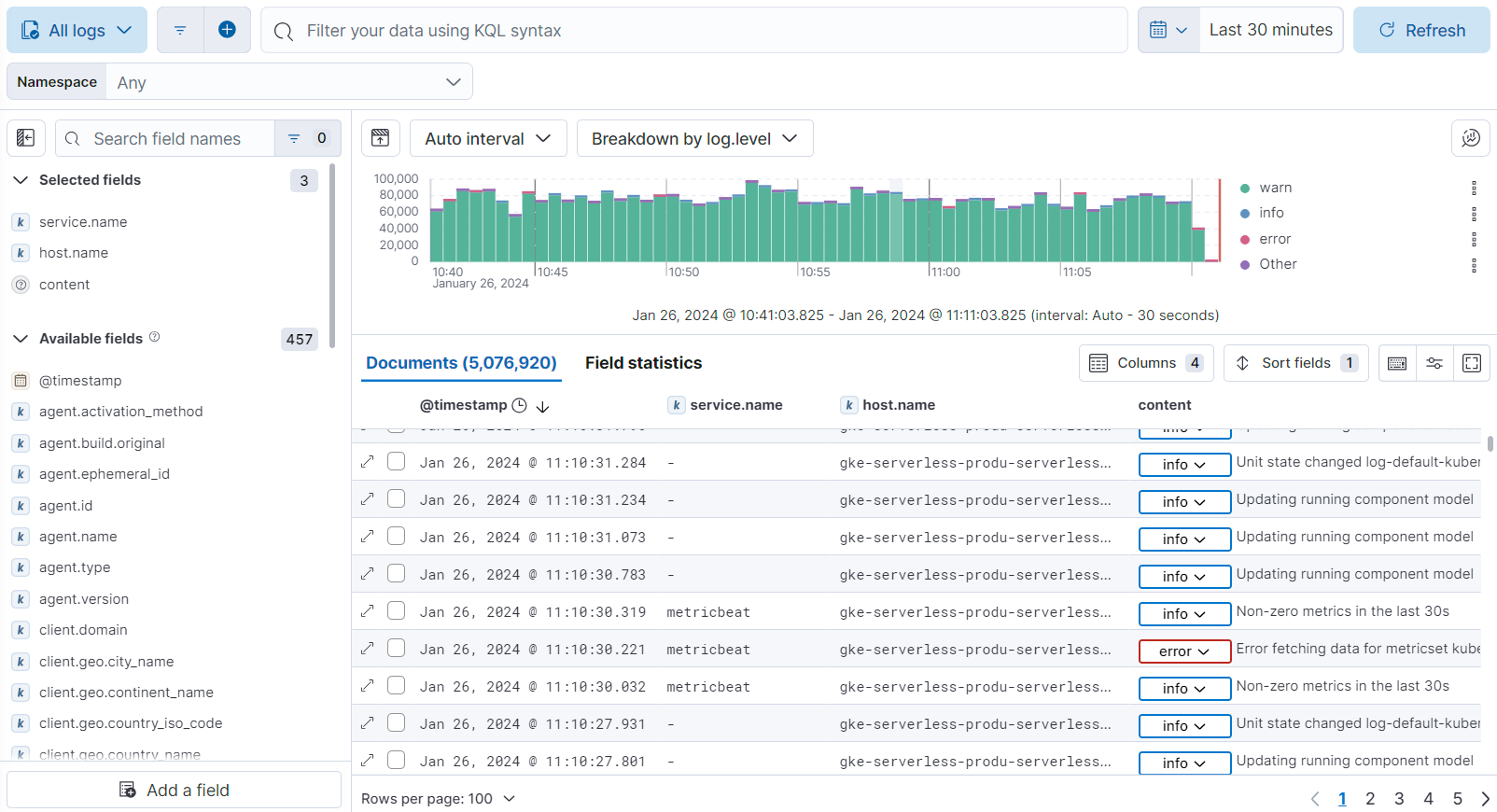This screenshot has width=1497, height=812.
Task: Click the error legend color dot
Action: pos(1244,239)
